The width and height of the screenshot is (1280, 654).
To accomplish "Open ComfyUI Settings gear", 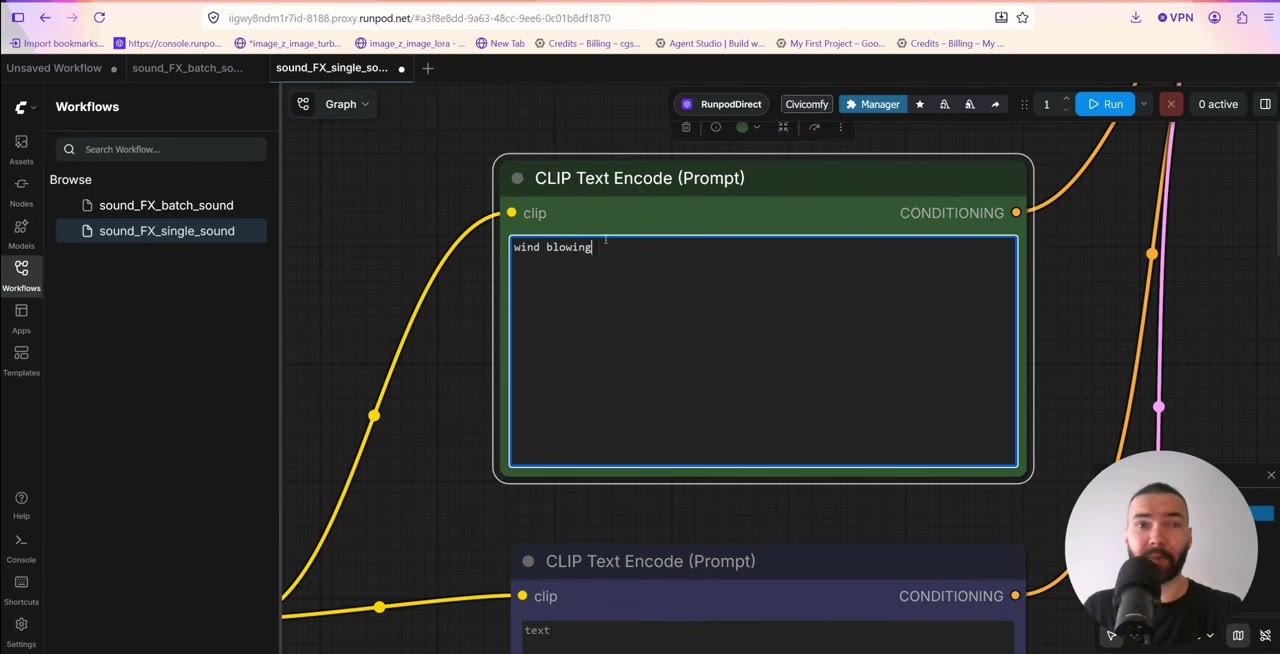I will coord(21,631).
